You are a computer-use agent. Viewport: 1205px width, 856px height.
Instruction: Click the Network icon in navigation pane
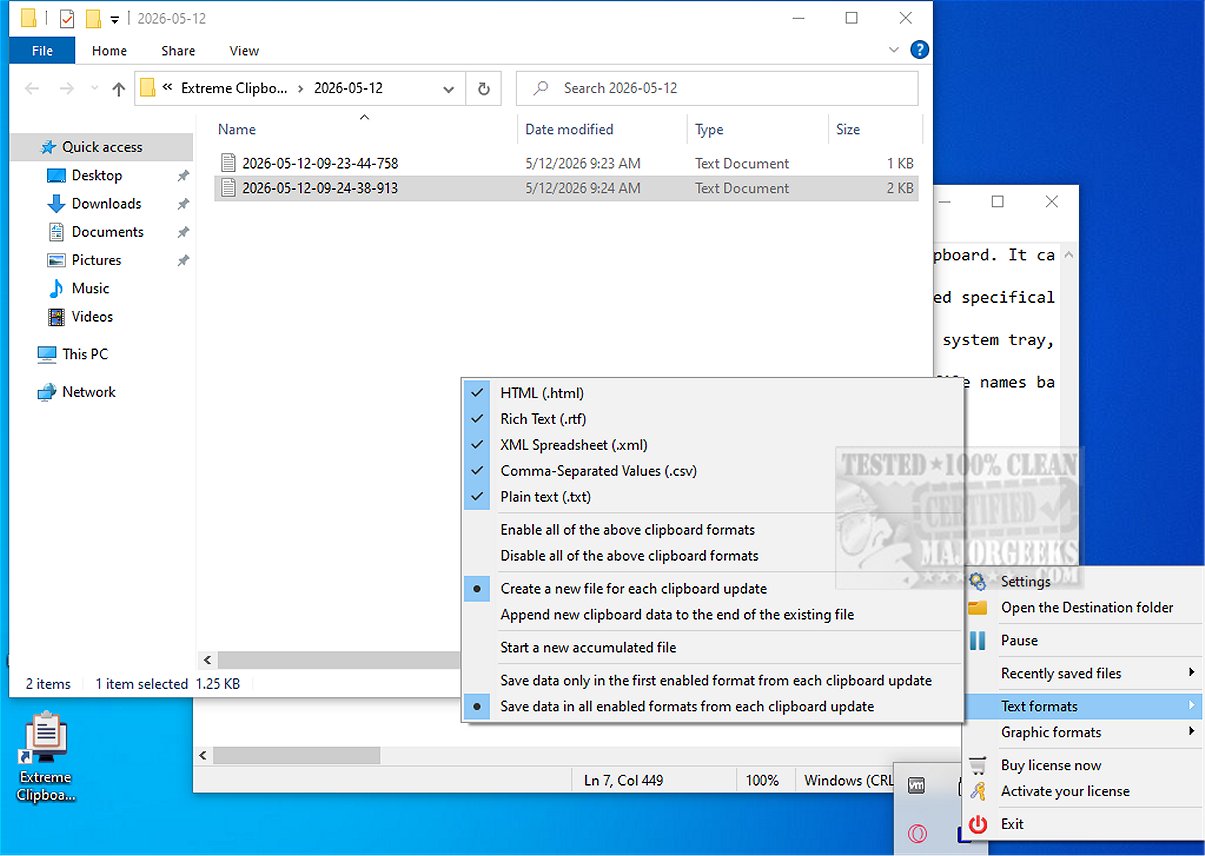tap(47, 392)
